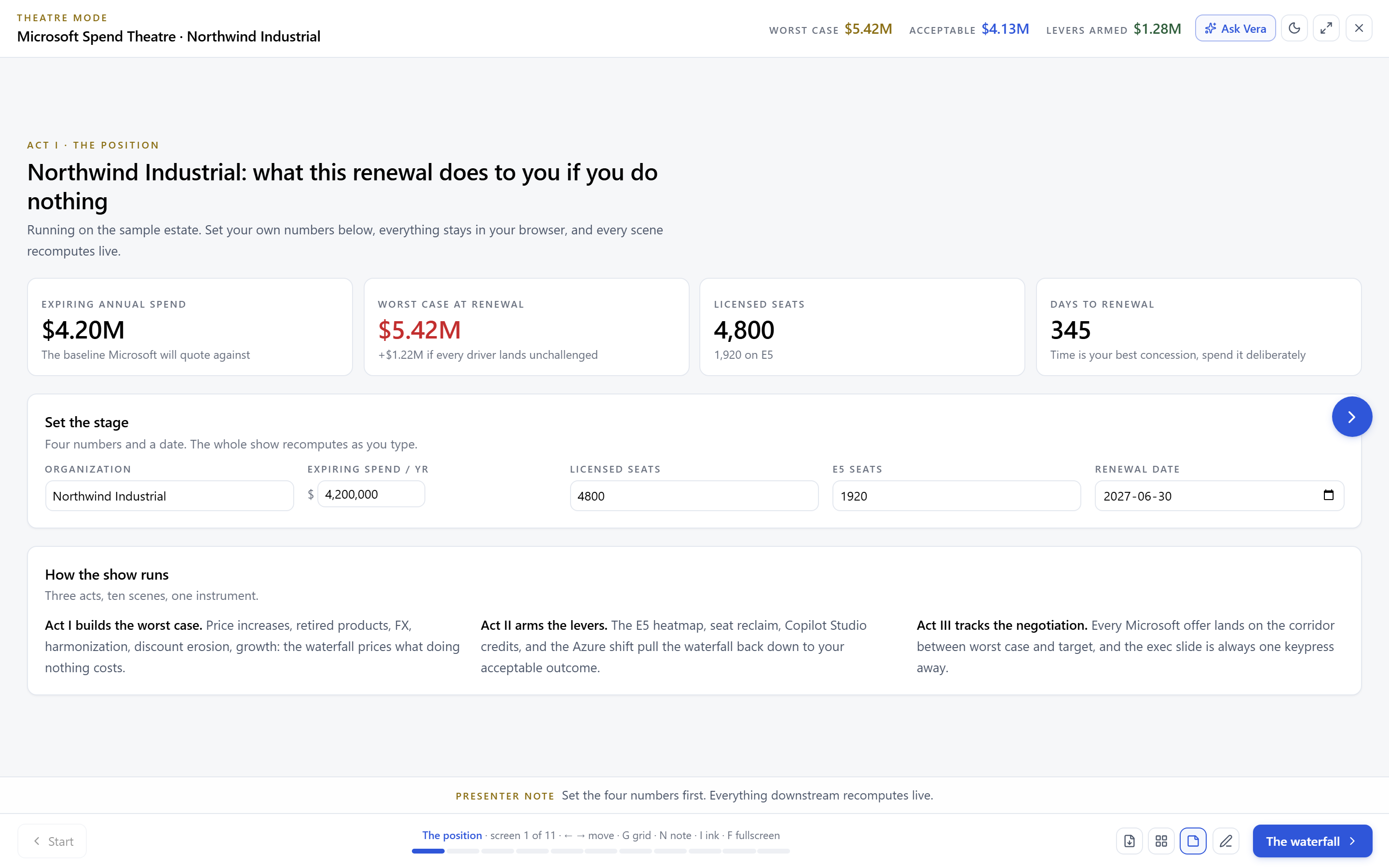The image size is (1389, 868).
Task: Close theatre mode with the X icon
Action: point(1359,28)
